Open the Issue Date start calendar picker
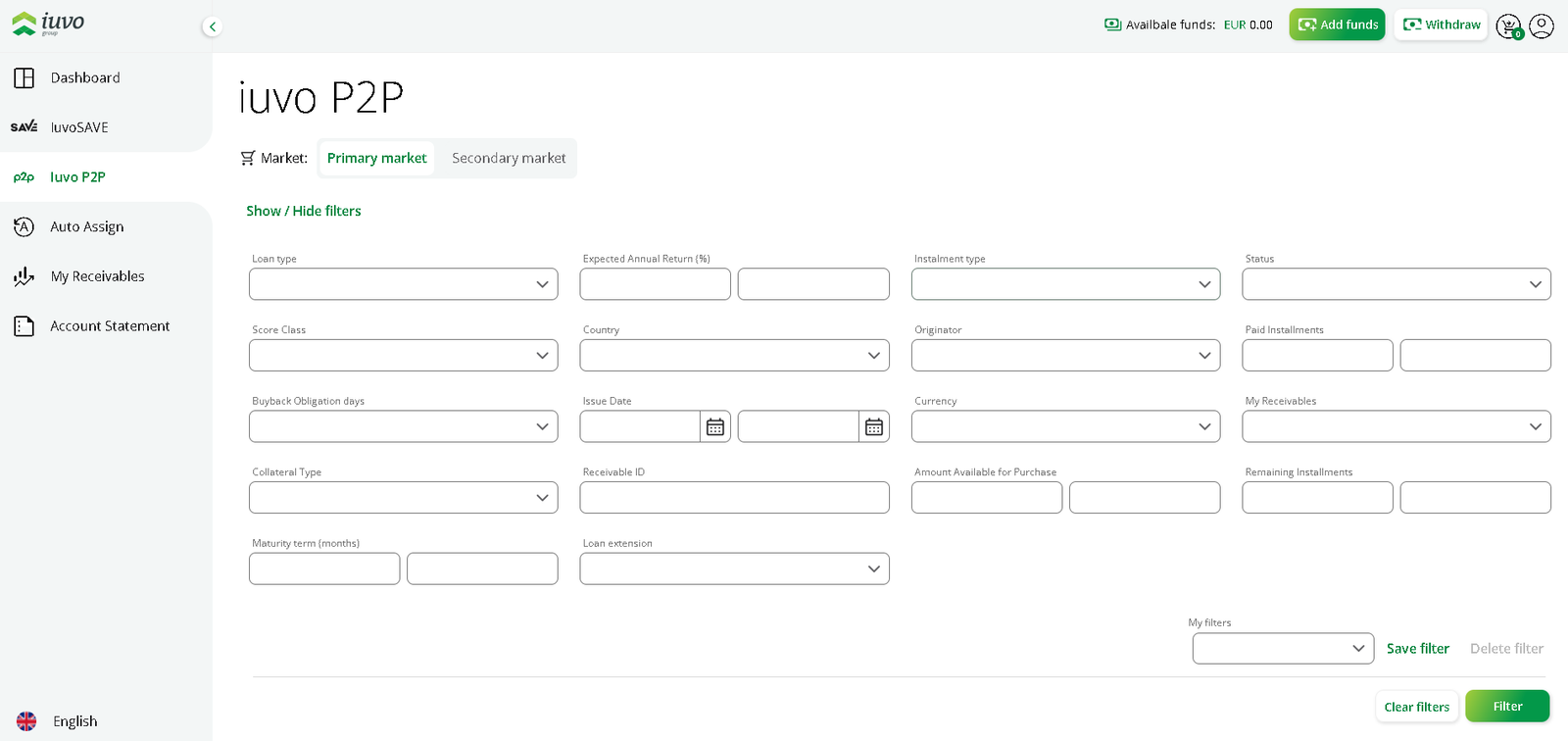The height and width of the screenshot is (741, 1568). pos(715,426)
